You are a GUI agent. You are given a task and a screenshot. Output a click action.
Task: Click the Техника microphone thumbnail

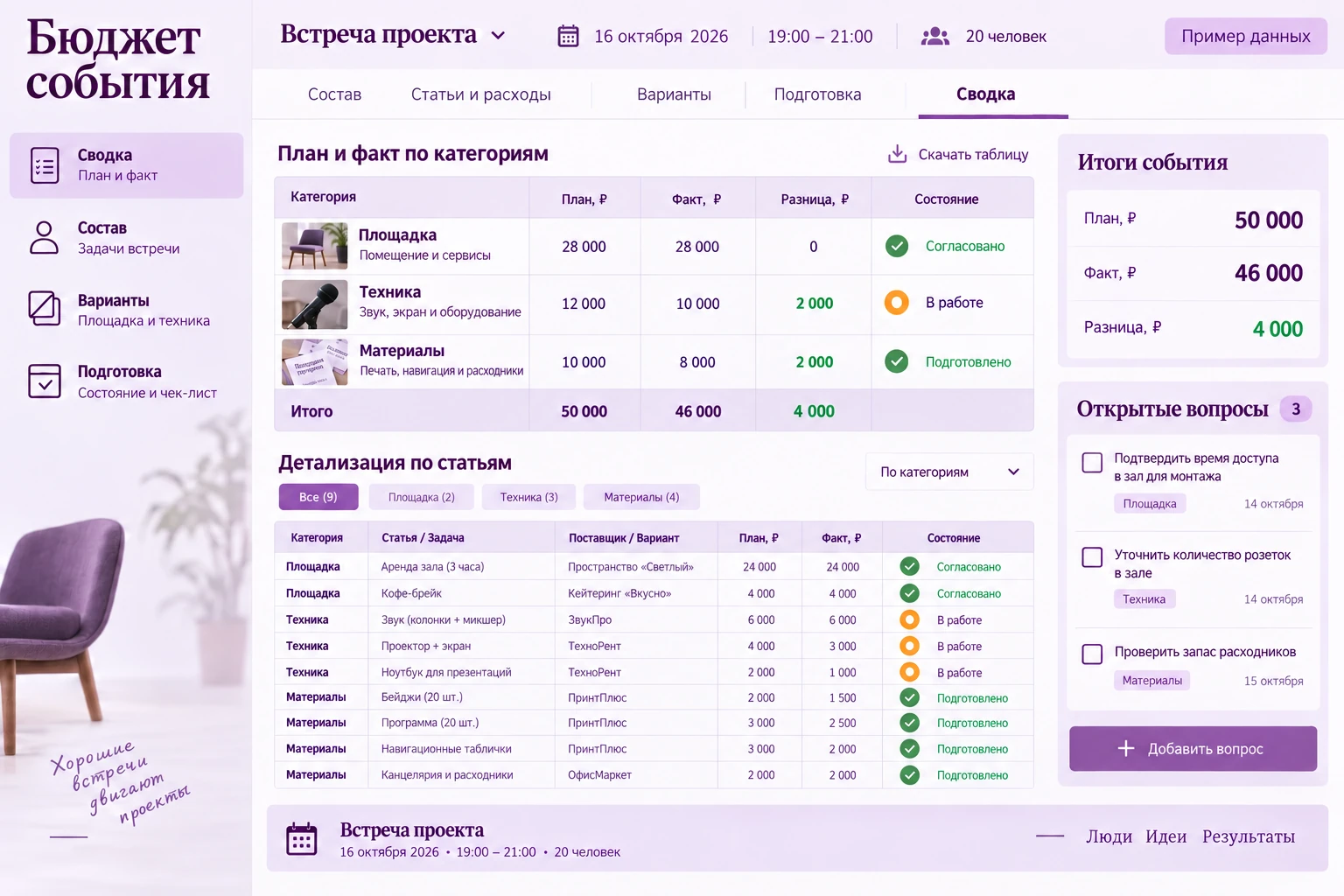[315, 304]
